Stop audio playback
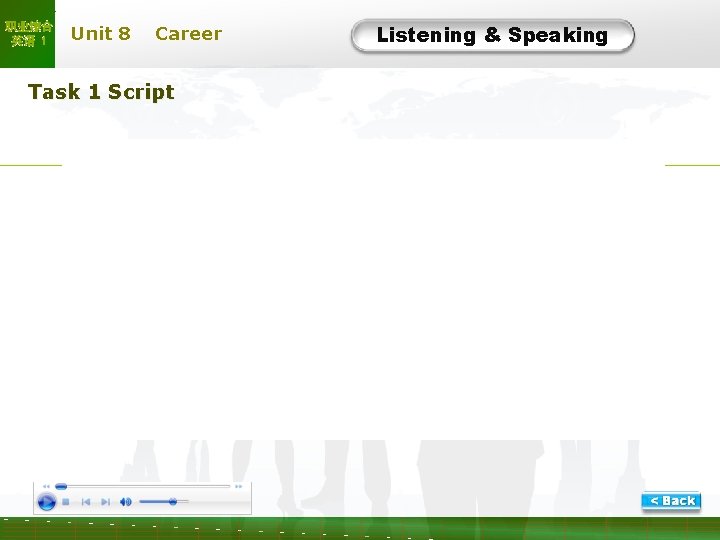This screenshot has height=540, width=720. coord(66,502)
